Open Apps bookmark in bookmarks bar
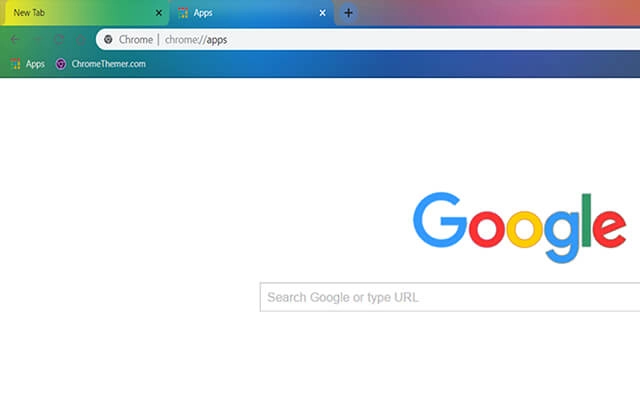This screenshot has width=640, height=400. 28,64
